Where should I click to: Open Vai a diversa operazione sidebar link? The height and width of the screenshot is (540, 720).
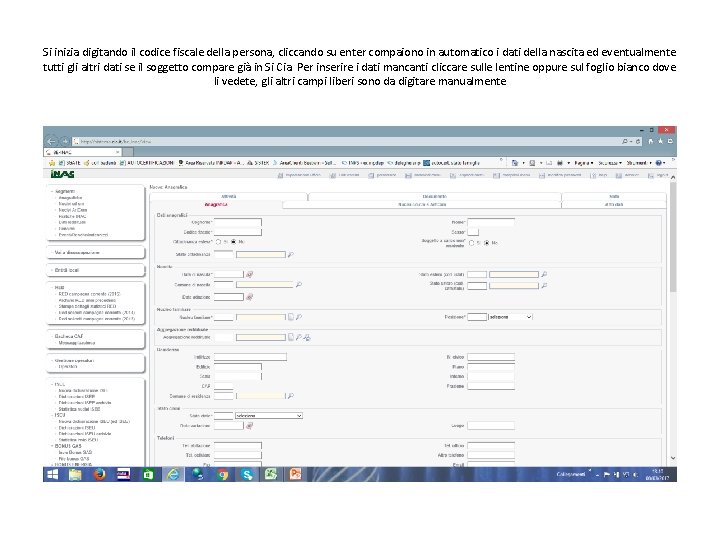coord(77,253)
